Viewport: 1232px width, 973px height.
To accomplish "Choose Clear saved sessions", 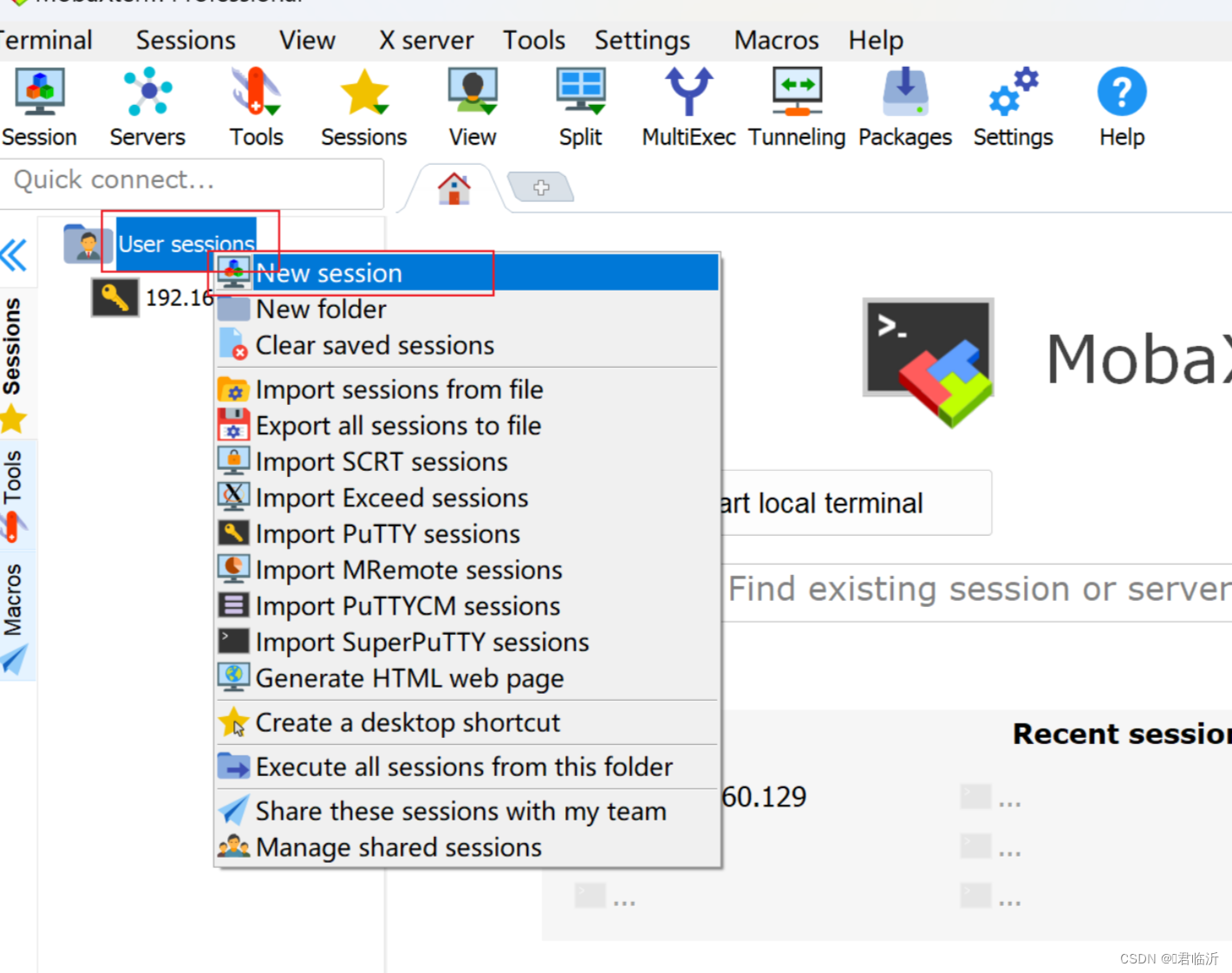I will point(467,345).
